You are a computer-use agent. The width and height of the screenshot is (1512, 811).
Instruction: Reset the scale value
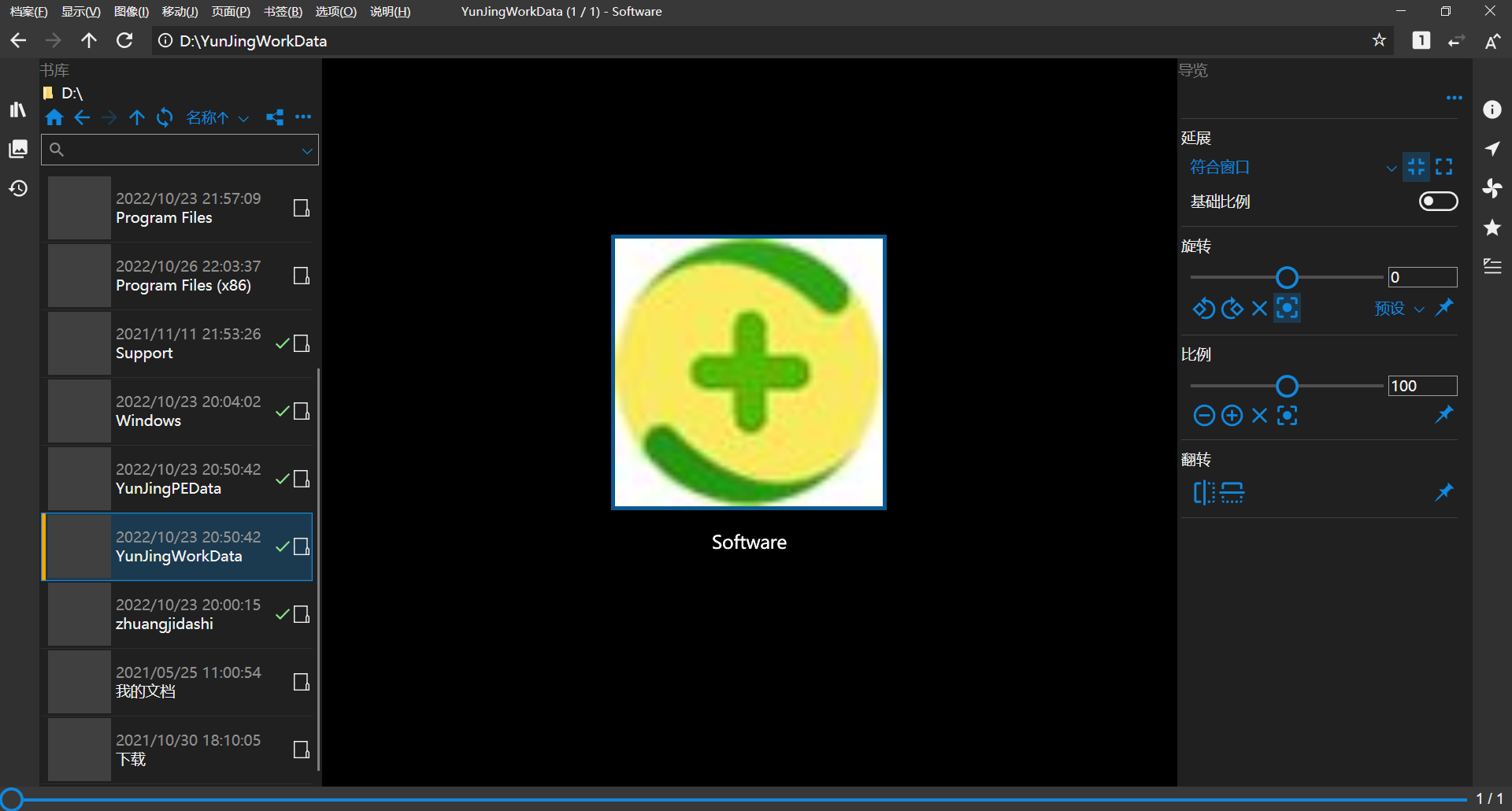click(x=1259, y=416)
